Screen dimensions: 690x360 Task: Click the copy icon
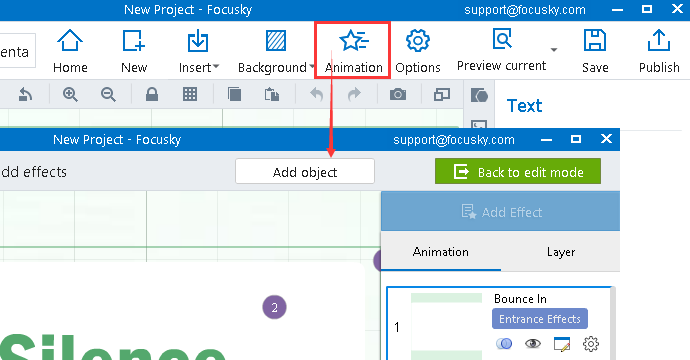pyautogui.click(x=235, y=94)
